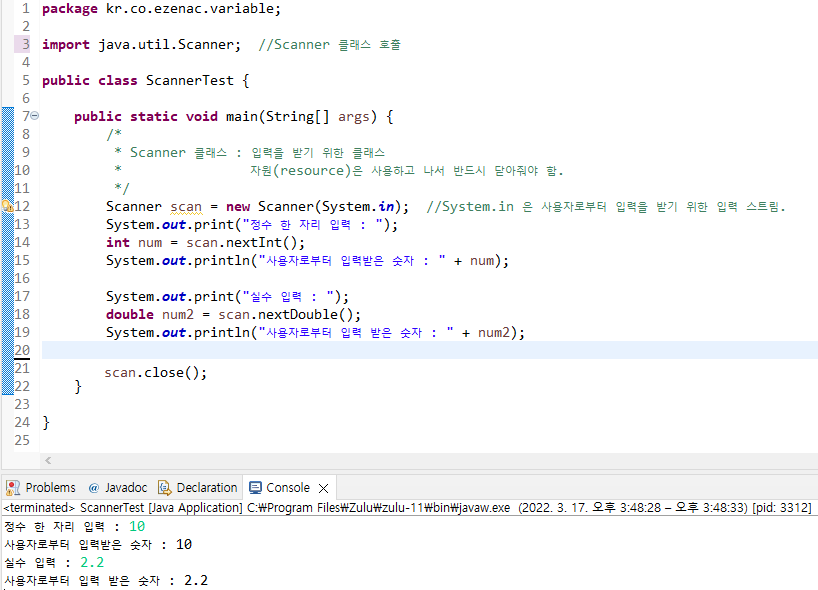Click the editor's left horizontal scroll arrow
The height and width of the screenshot is (590, 818).
click(48, 460)
